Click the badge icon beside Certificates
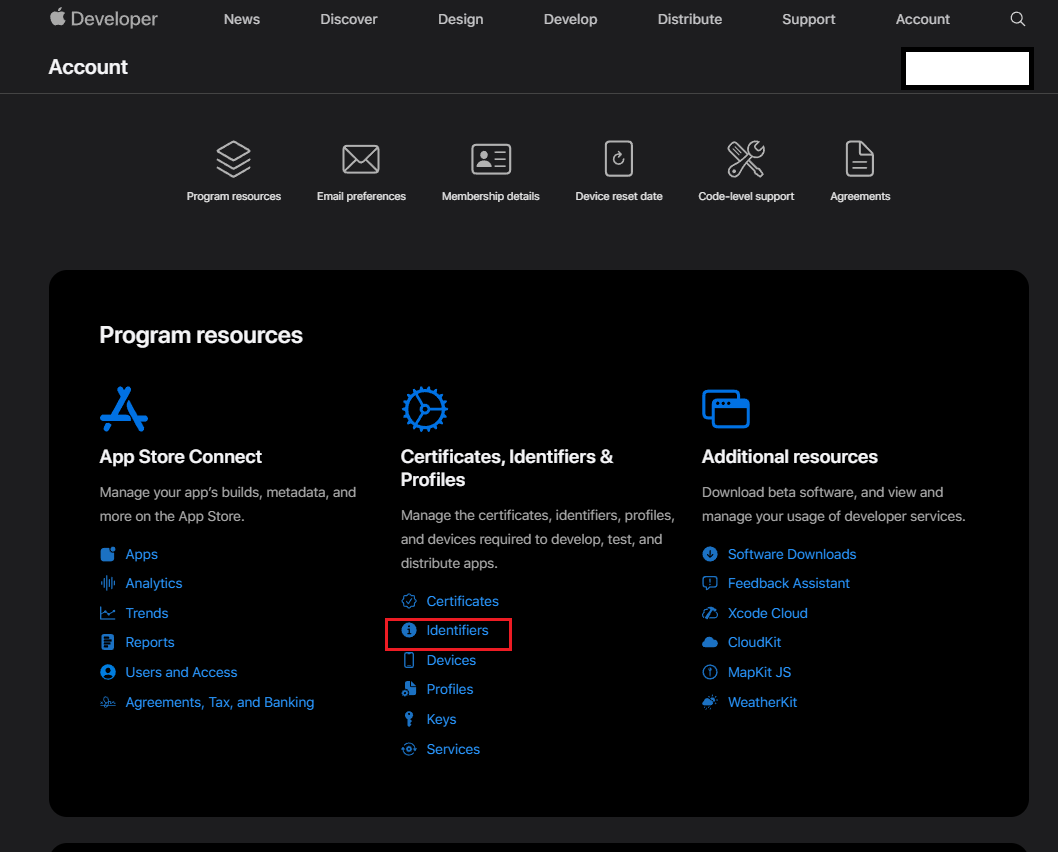This screenshot has height=852, width=1058. (x=409, y=601)
